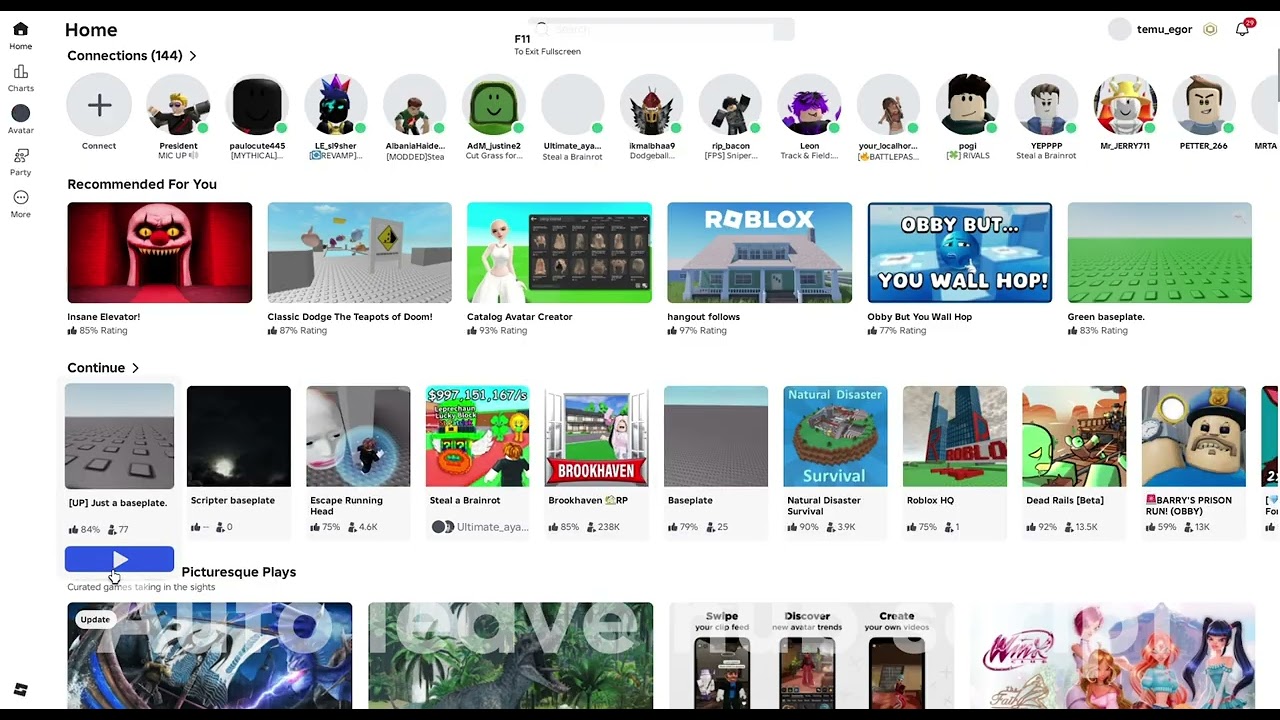The image size is (1280, 720).
Task: Open ikmalbhaa9's avatar
Action: click(652, 105)
